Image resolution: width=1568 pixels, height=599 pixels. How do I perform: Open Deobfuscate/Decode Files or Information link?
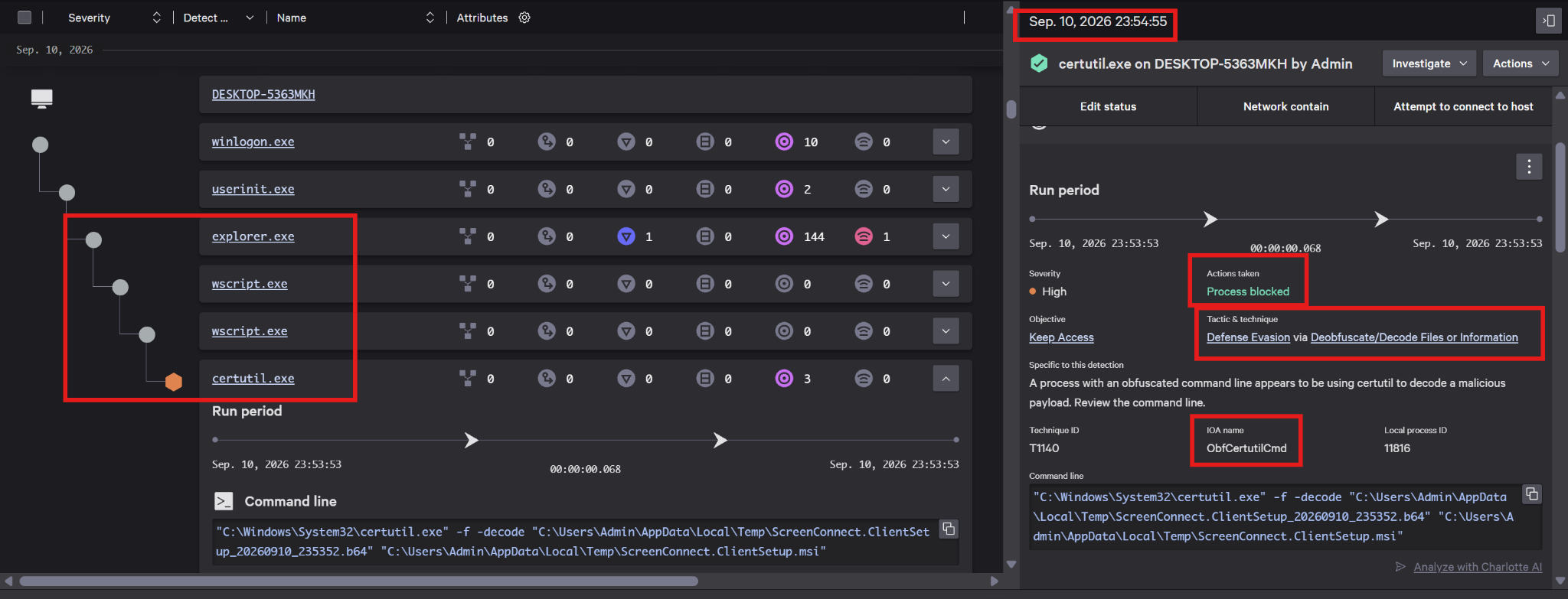pos(1414,337)
